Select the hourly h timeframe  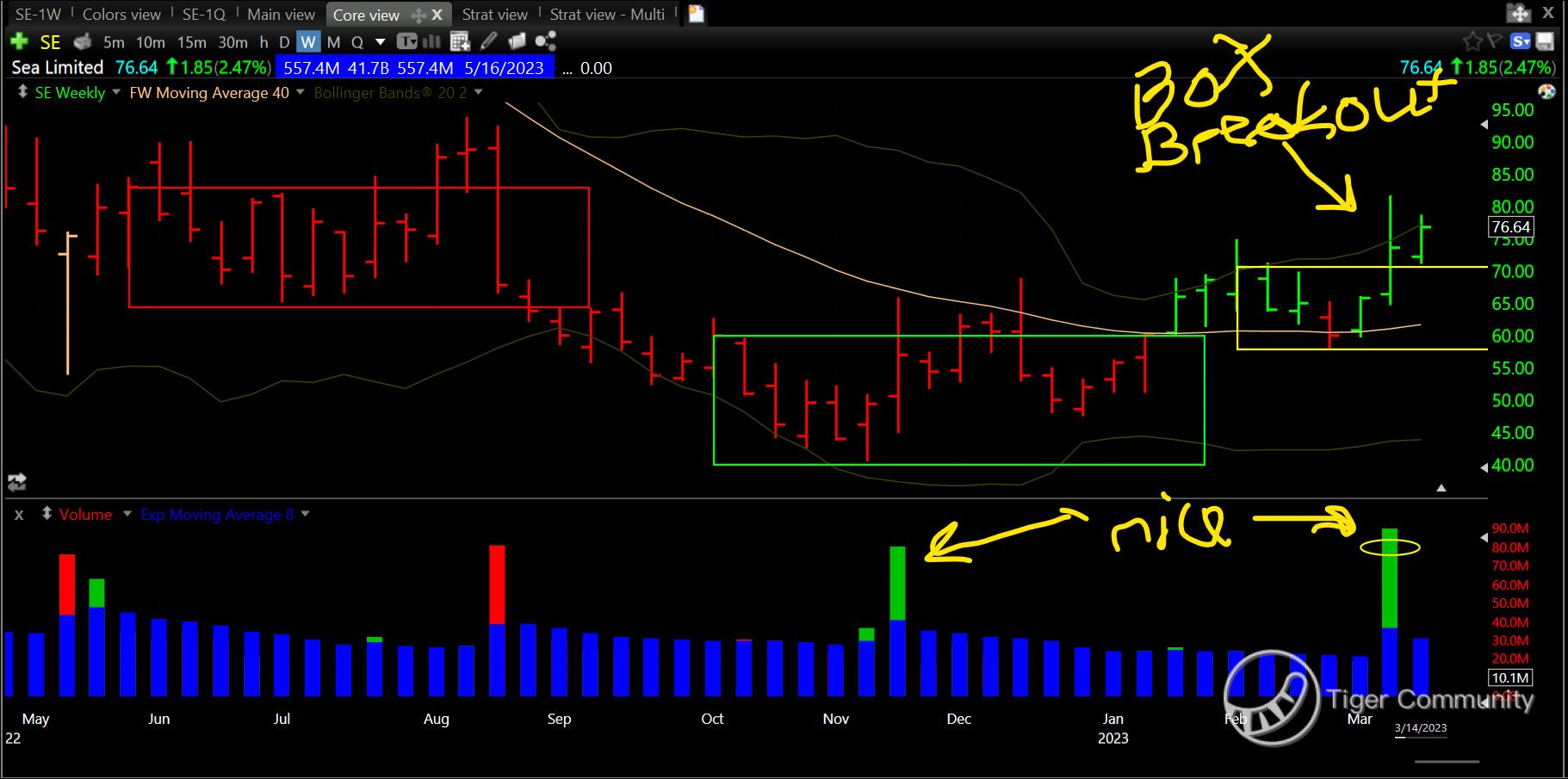[263, 42]
